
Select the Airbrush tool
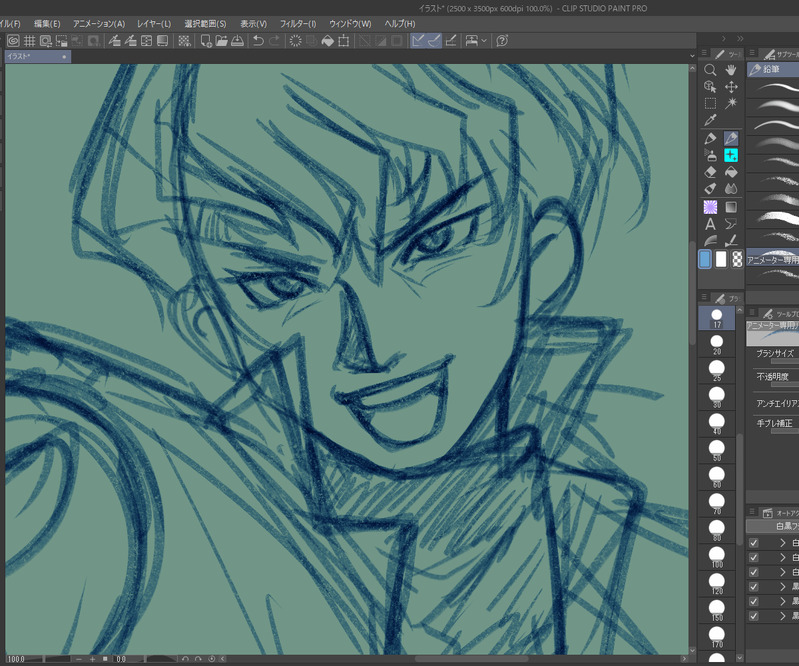710,155
